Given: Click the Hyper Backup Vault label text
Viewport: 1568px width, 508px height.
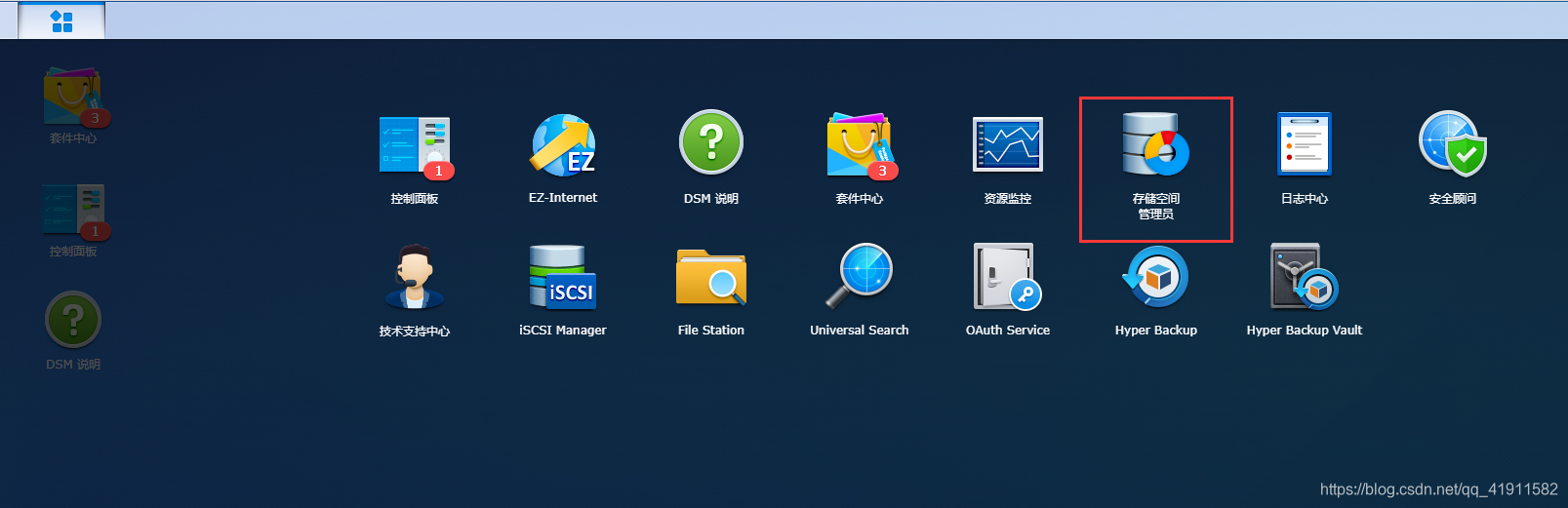Looking at the screenshot, I should (x=1305, y=331).
